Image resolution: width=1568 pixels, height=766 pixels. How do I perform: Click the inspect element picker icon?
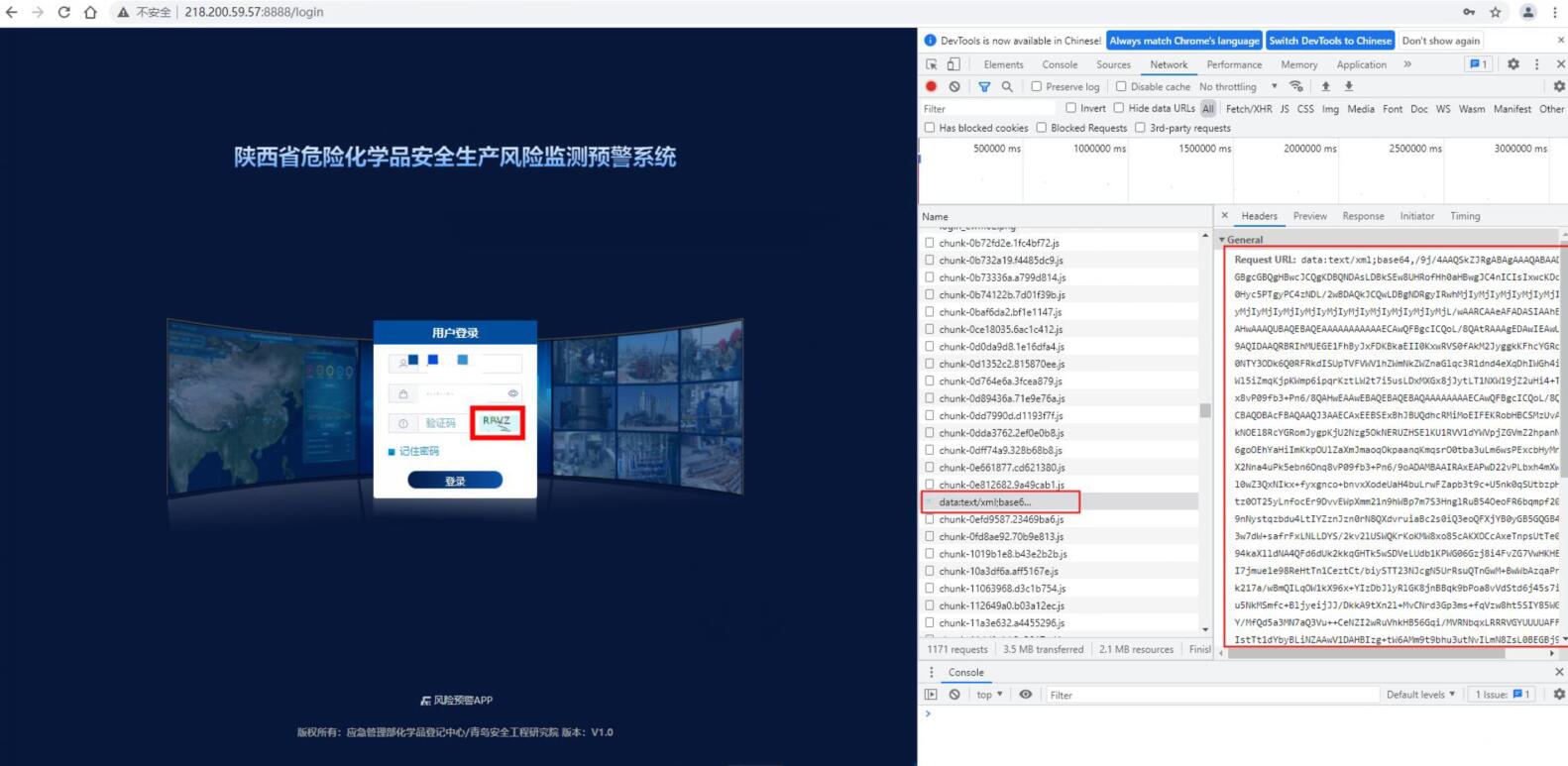tap(932, 64)
